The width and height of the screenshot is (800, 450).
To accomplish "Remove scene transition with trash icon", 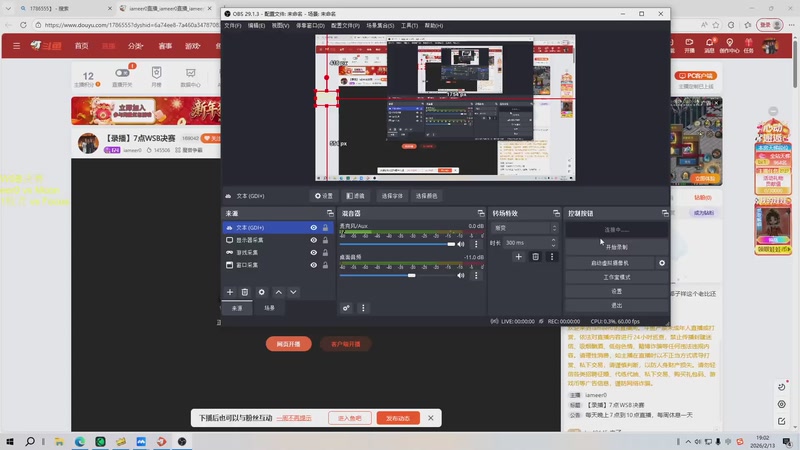I will (535, 257).
